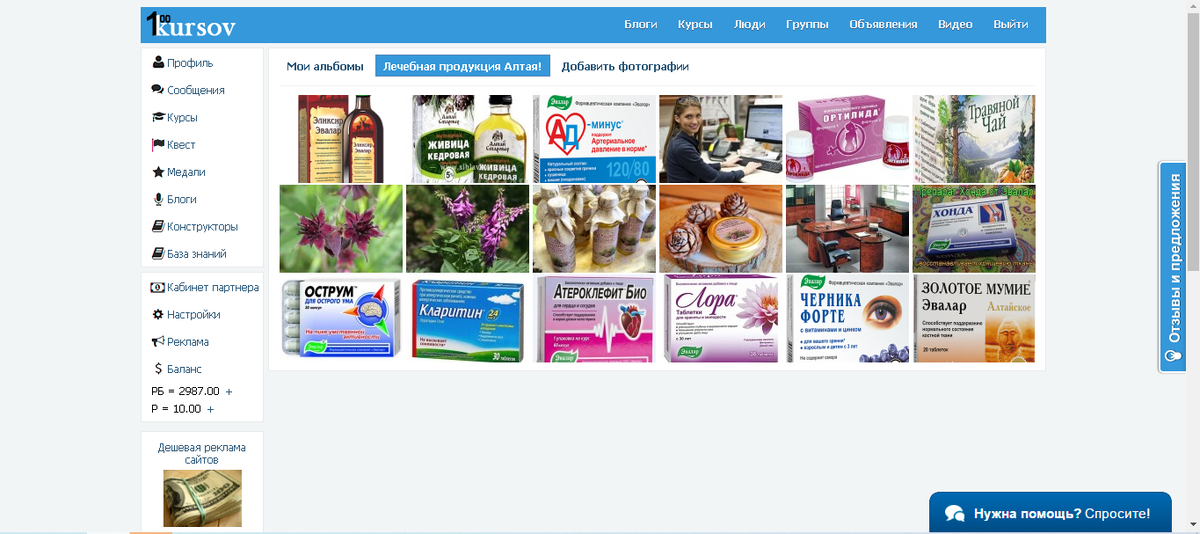Image resolution: width=1200 pixels, height=534 pixels.
Task: Click the Settings gear icon
Action: coord(158,314)
